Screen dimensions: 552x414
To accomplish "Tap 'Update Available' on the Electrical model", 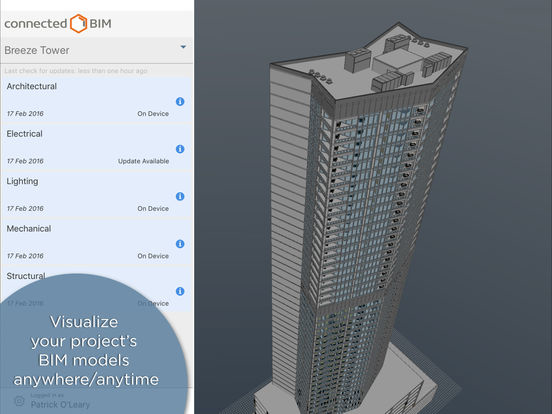I will [143, 161].
